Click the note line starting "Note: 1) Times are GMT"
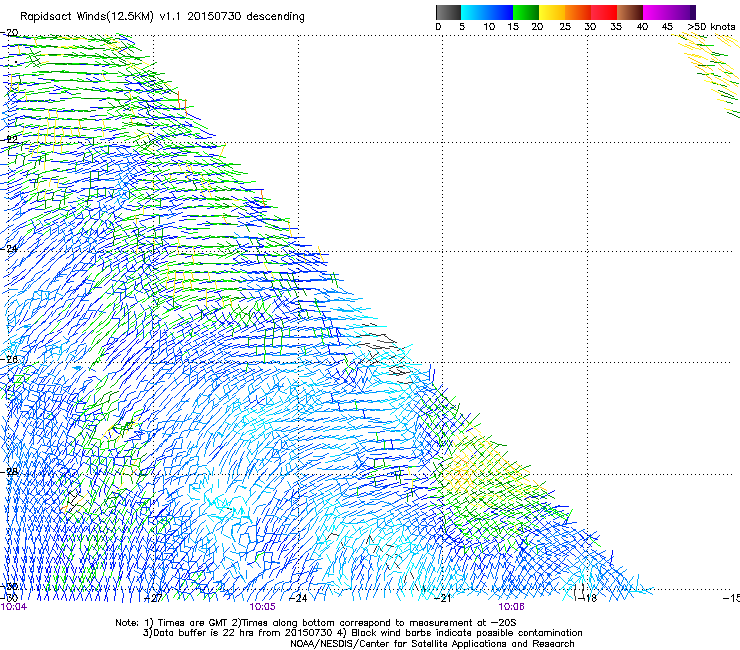Screen dimensions: 740x650 pyautogui.click(x=316, y=623)
